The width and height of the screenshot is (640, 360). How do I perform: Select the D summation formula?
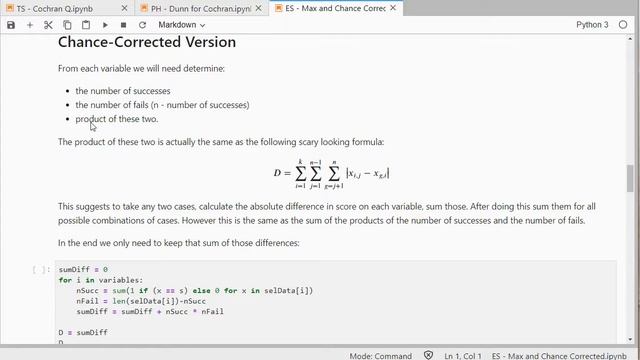click(331, 173)
